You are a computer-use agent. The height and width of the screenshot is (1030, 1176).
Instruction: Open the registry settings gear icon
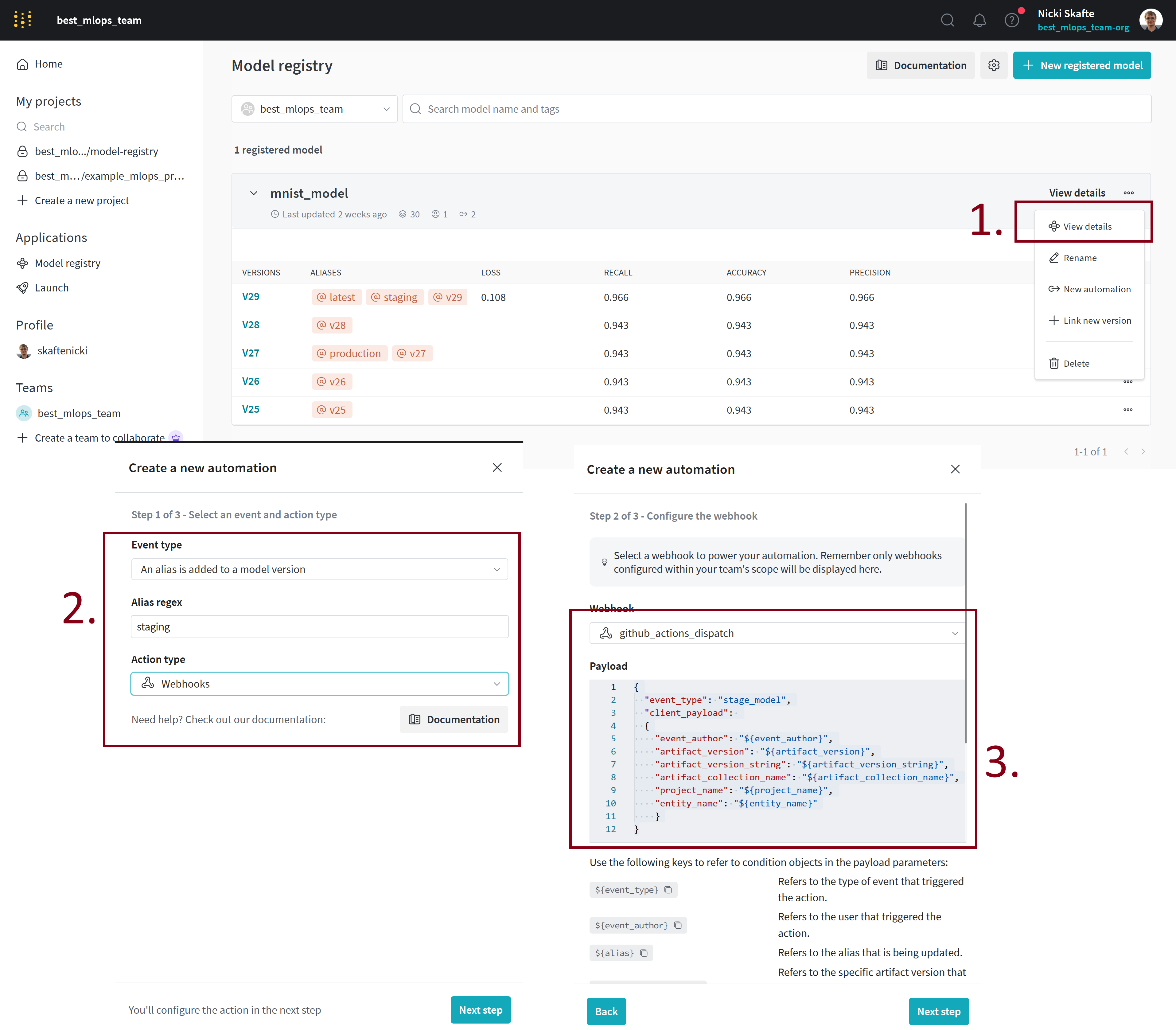994,65
